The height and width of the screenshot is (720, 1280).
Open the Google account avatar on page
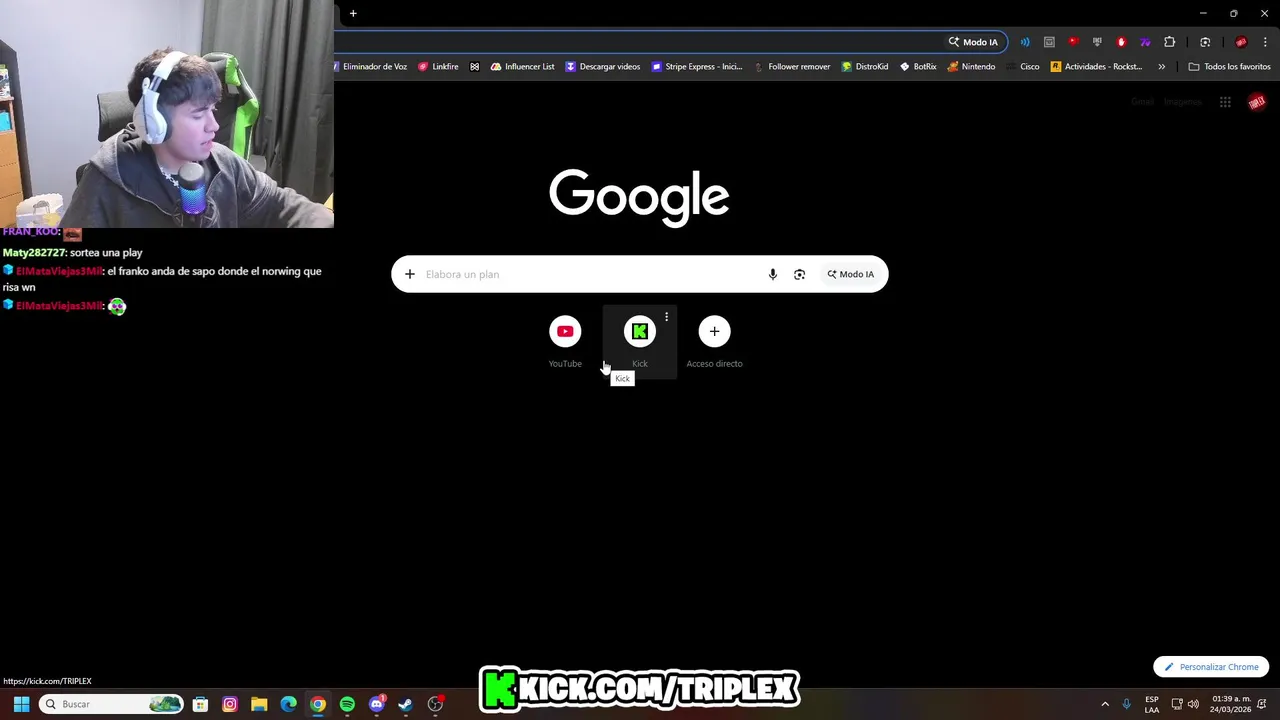pos(1257,102)
